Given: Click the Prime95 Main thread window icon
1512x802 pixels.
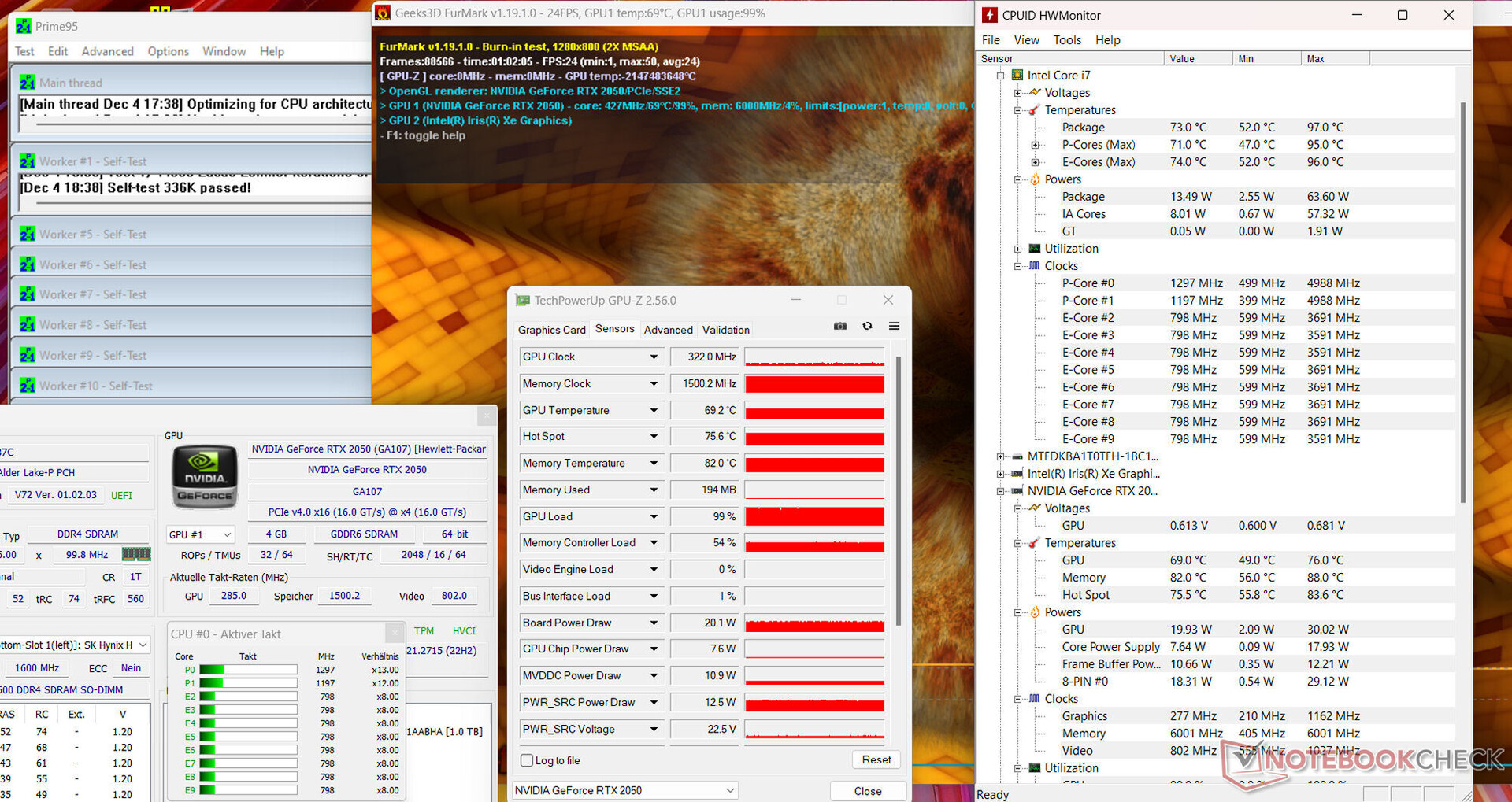Looking at the screenshot, I should point(28,83).
